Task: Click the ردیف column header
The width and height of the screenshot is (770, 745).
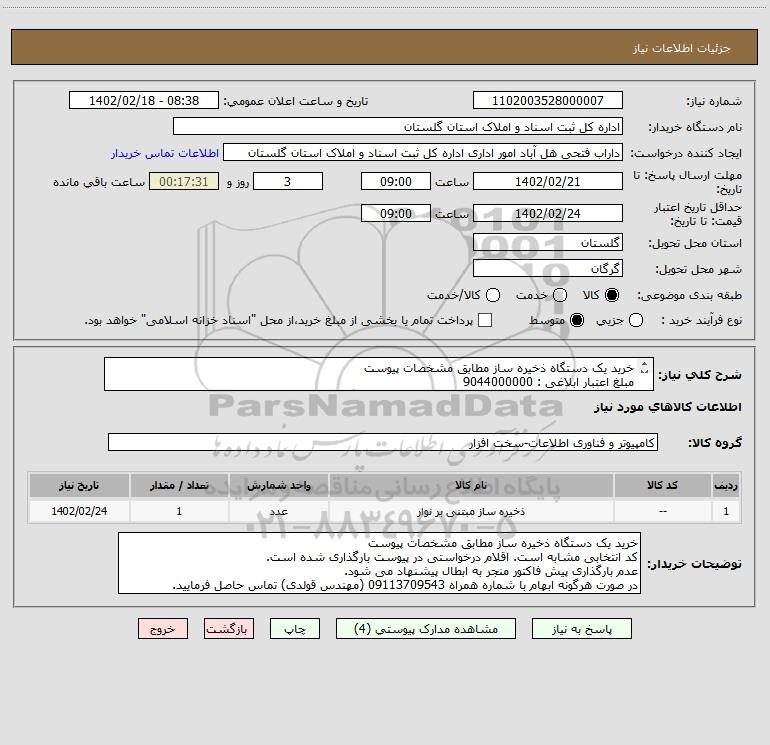Action: (726, 485)
